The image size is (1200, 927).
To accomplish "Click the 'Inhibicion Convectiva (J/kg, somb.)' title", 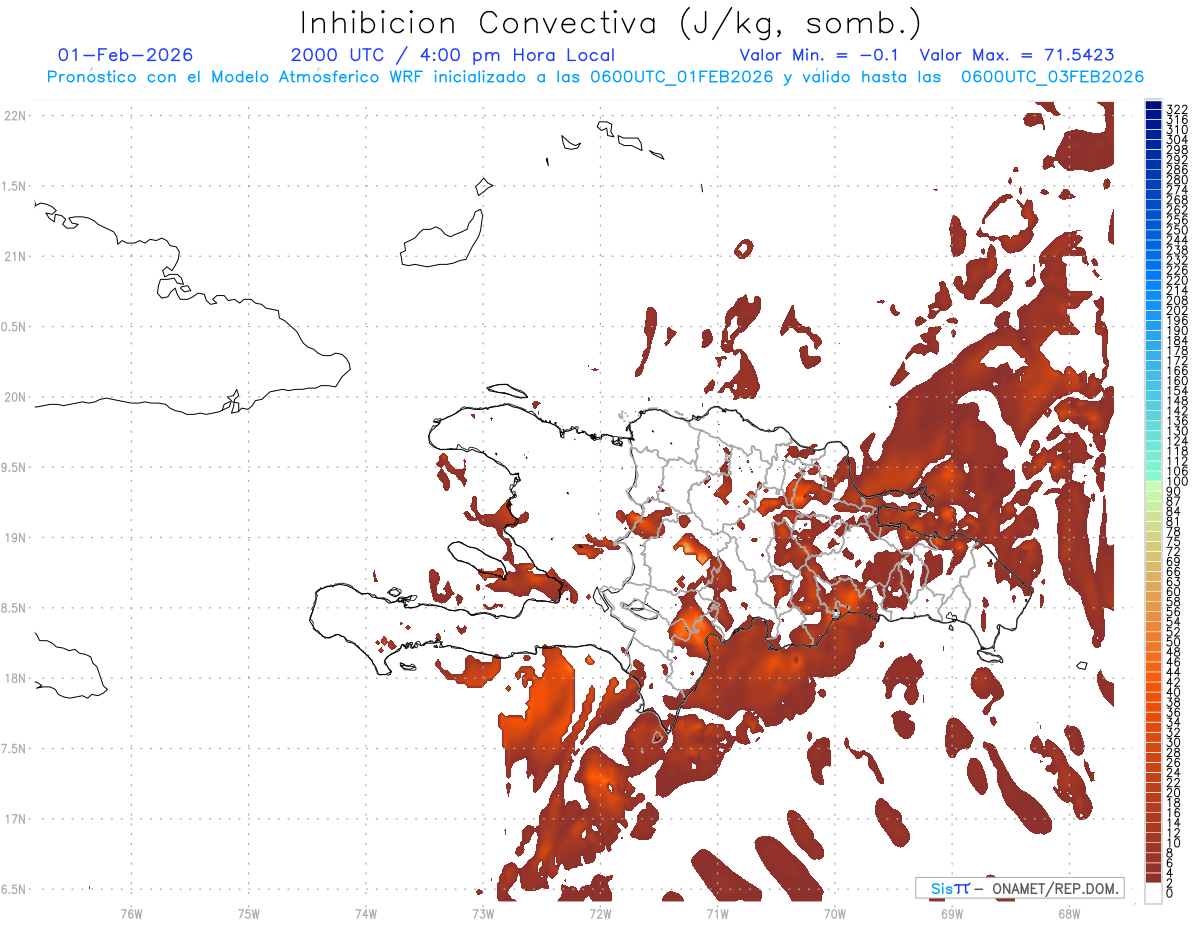I will tap(611, 22).
